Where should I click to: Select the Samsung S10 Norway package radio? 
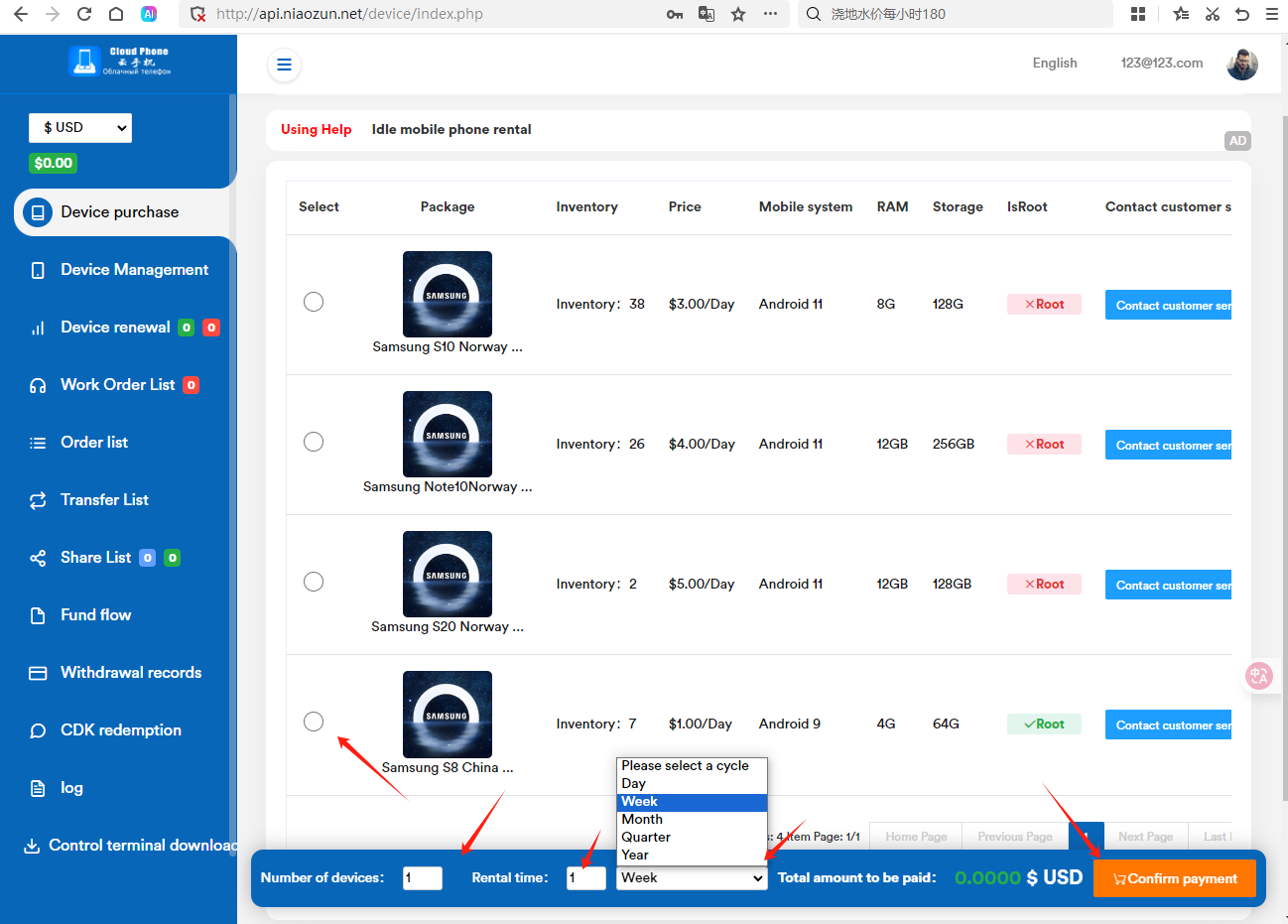click(314, 302)
